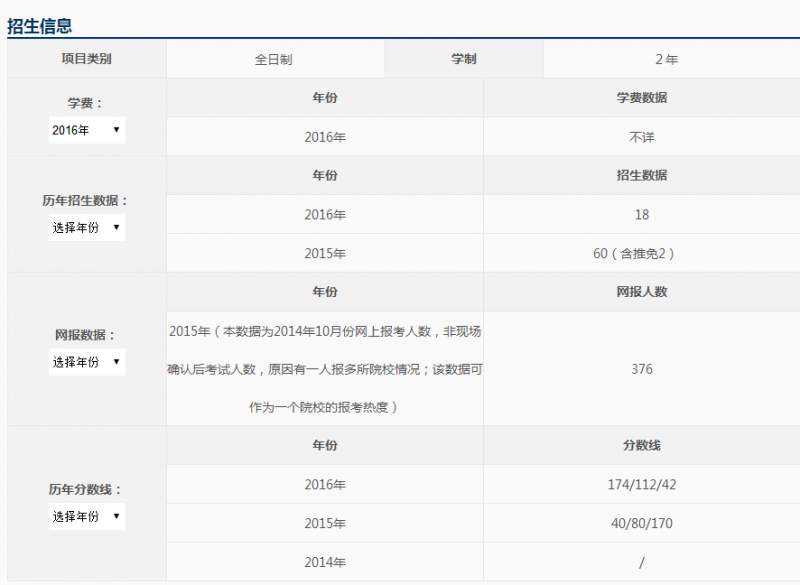Viewport: 800px width, 585px height.
Task: Click the 2年 duration value
Action: (x=666, y=60)
